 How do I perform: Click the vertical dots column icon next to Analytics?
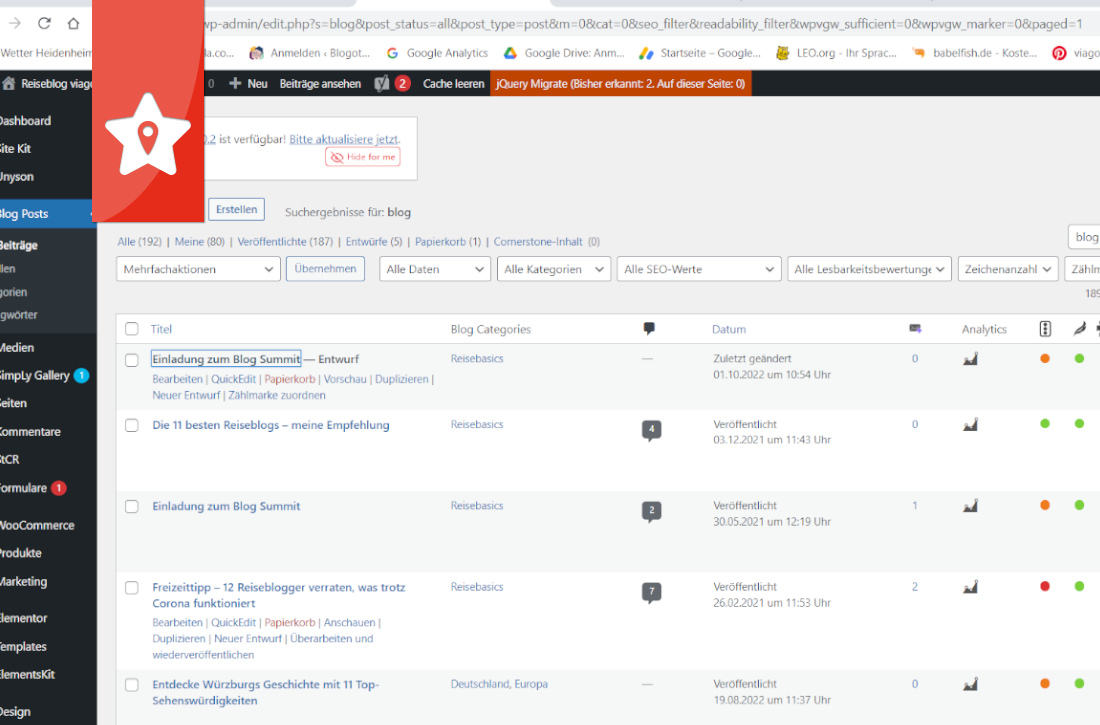point(1044,328)
